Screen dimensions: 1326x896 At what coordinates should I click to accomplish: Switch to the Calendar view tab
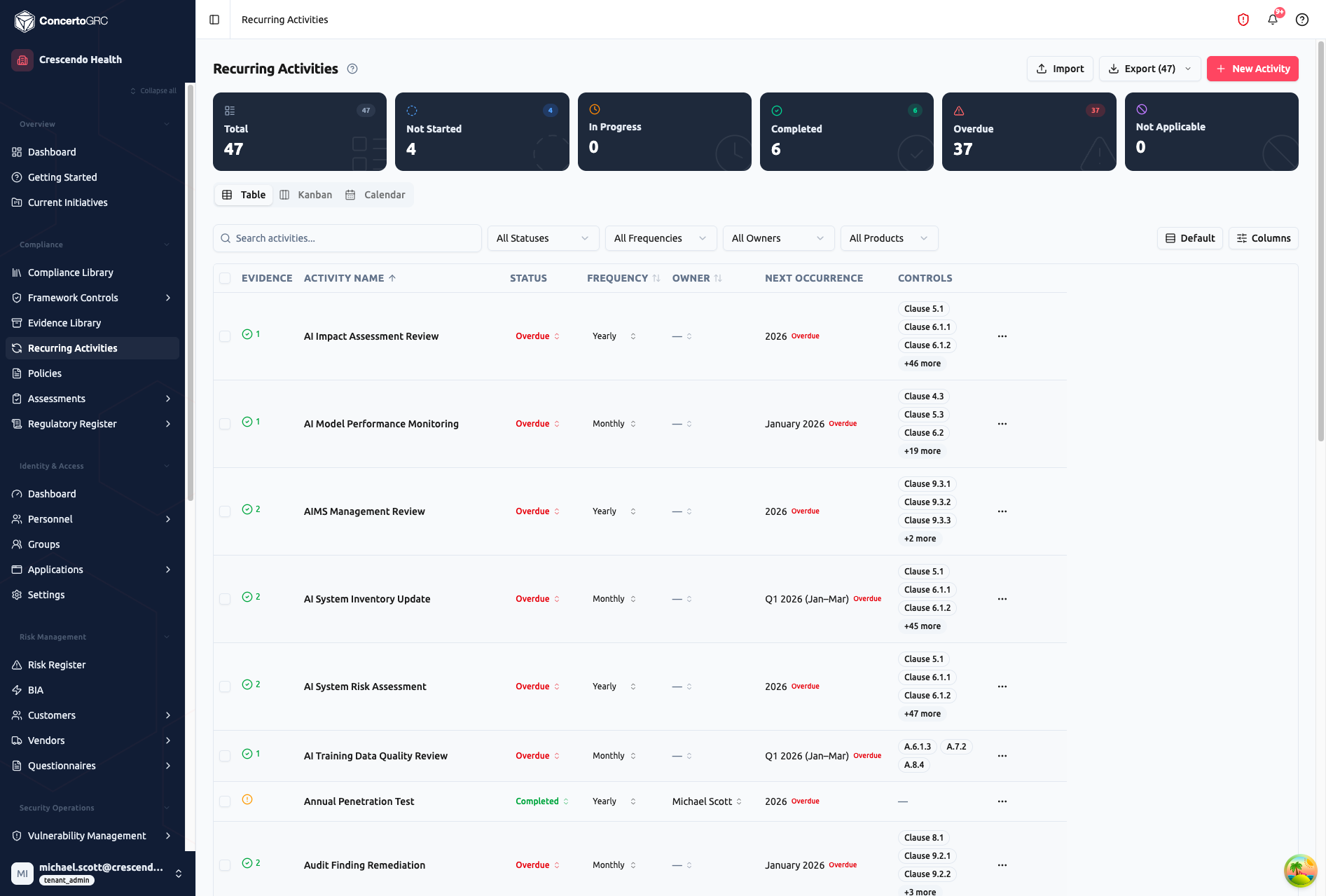[375, 195]
